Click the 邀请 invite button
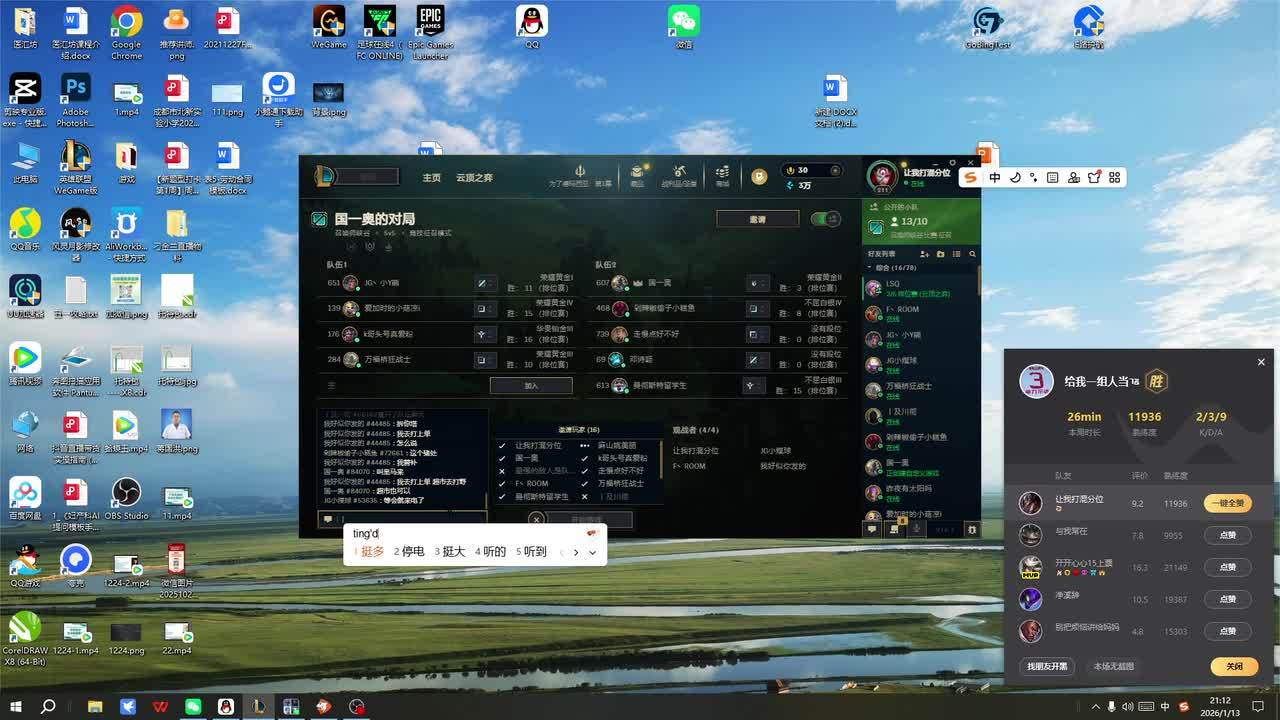Screen dimensions: 1280x720 757,219
